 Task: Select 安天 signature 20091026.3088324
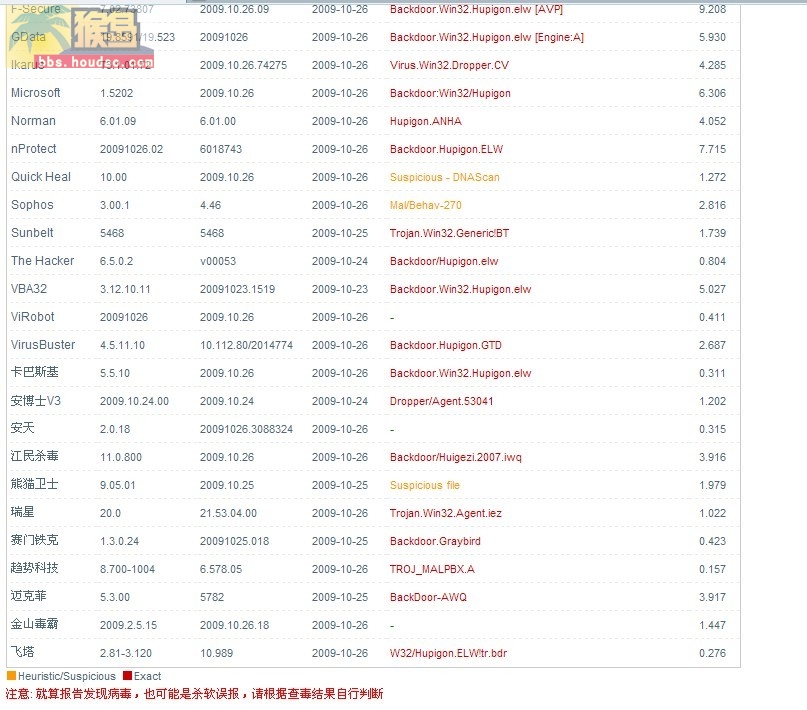coord(246,429)
